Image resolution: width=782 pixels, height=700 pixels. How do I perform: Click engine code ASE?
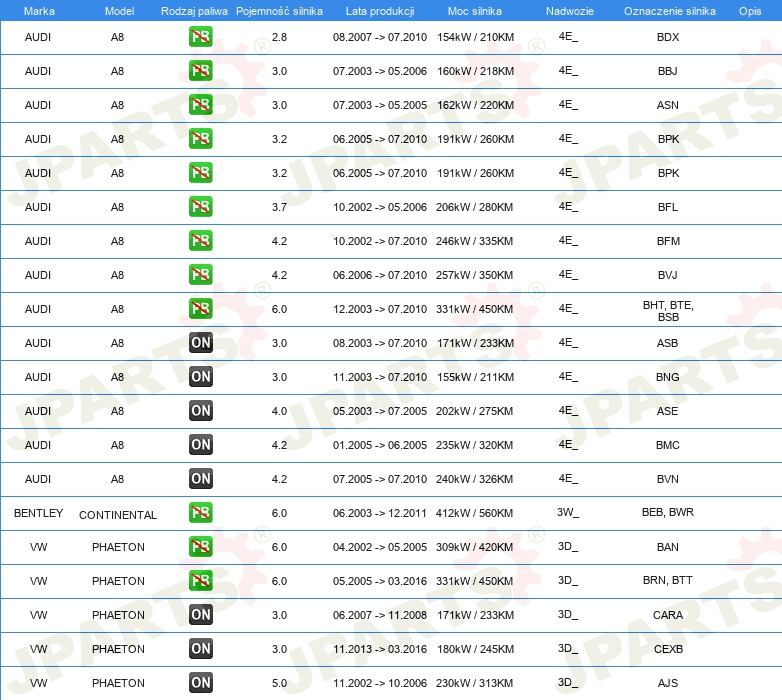click(667, 411)
